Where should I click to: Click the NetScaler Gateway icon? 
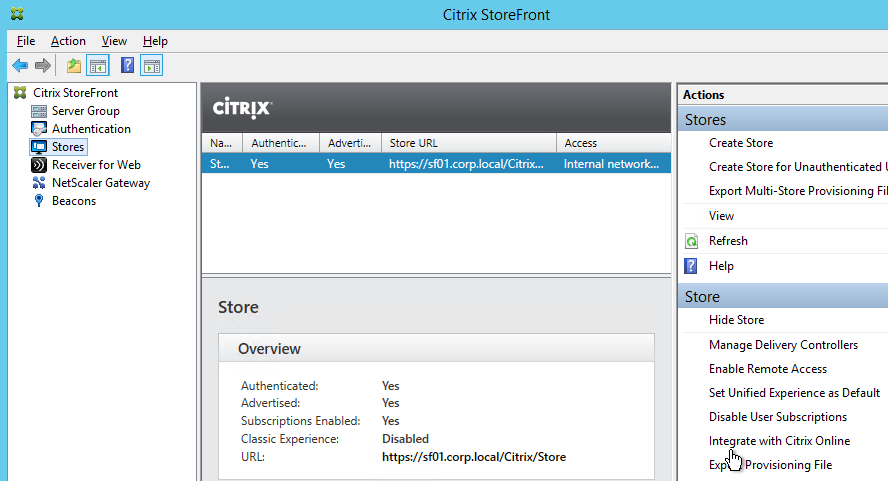(x=39, y=182)
